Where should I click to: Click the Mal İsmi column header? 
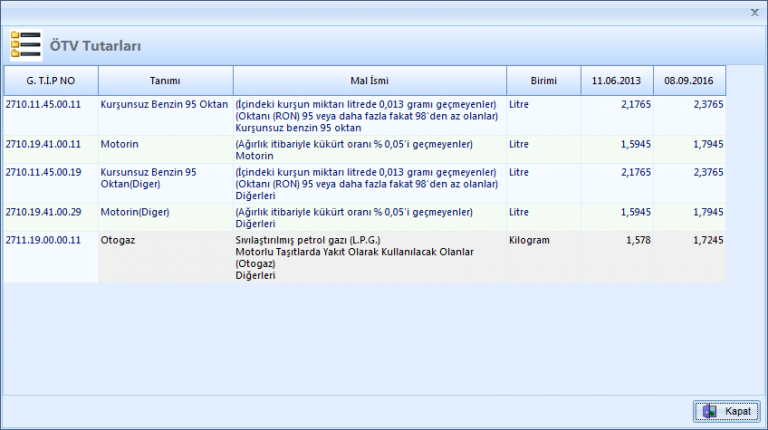tap(368, 80)
